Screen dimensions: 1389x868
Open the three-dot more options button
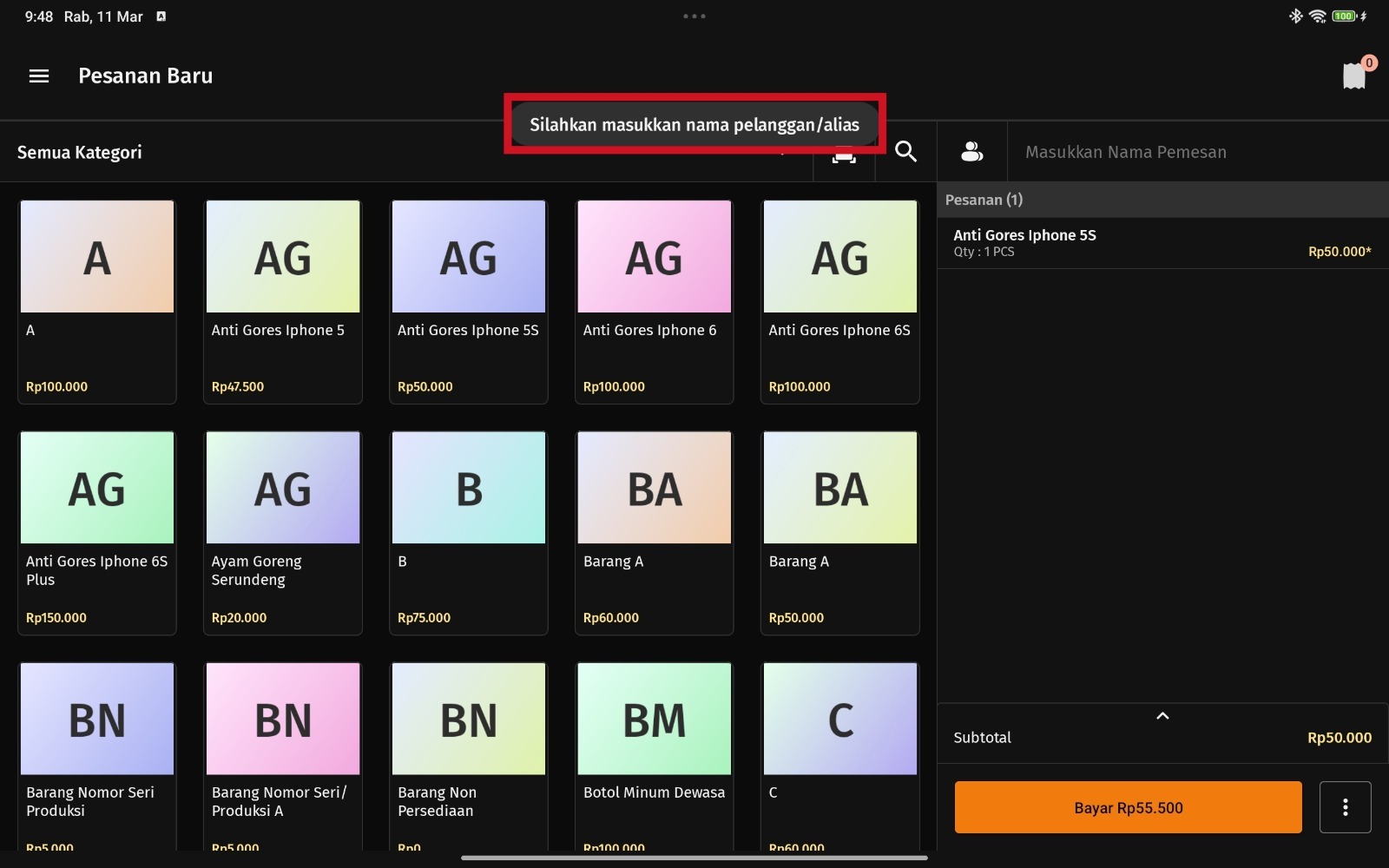point(1345,807)
